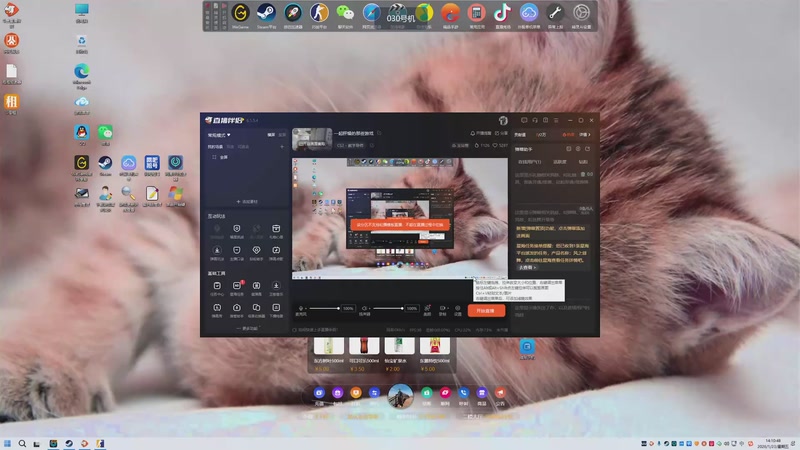Click the trash icon in danmaku panel
The height and width of the screenshot is (450, 800).
(x=583, y=174)
